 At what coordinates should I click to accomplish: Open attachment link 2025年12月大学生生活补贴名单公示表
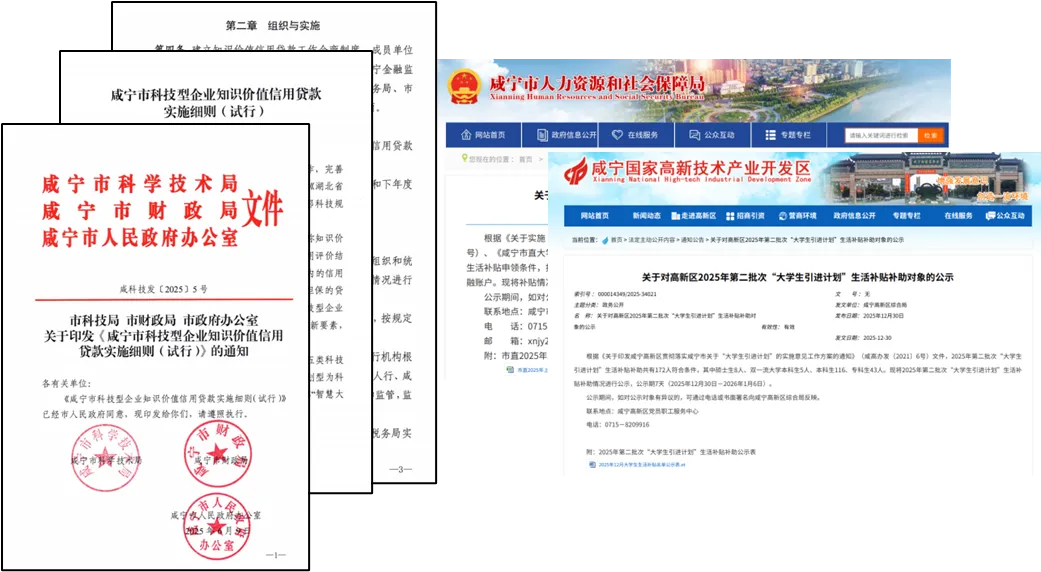click(641, 465)
